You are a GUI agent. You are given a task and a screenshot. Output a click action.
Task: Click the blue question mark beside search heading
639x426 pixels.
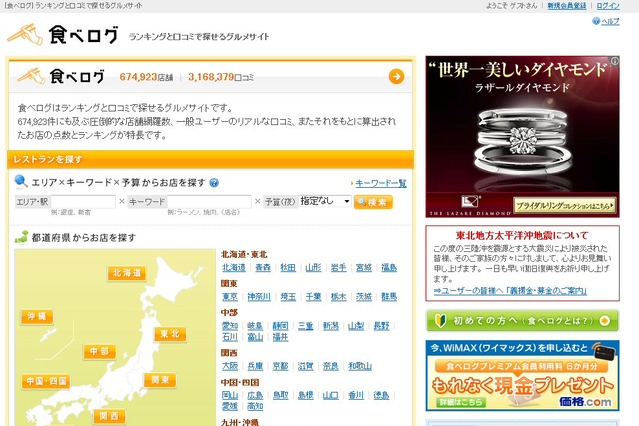(214, 183)
